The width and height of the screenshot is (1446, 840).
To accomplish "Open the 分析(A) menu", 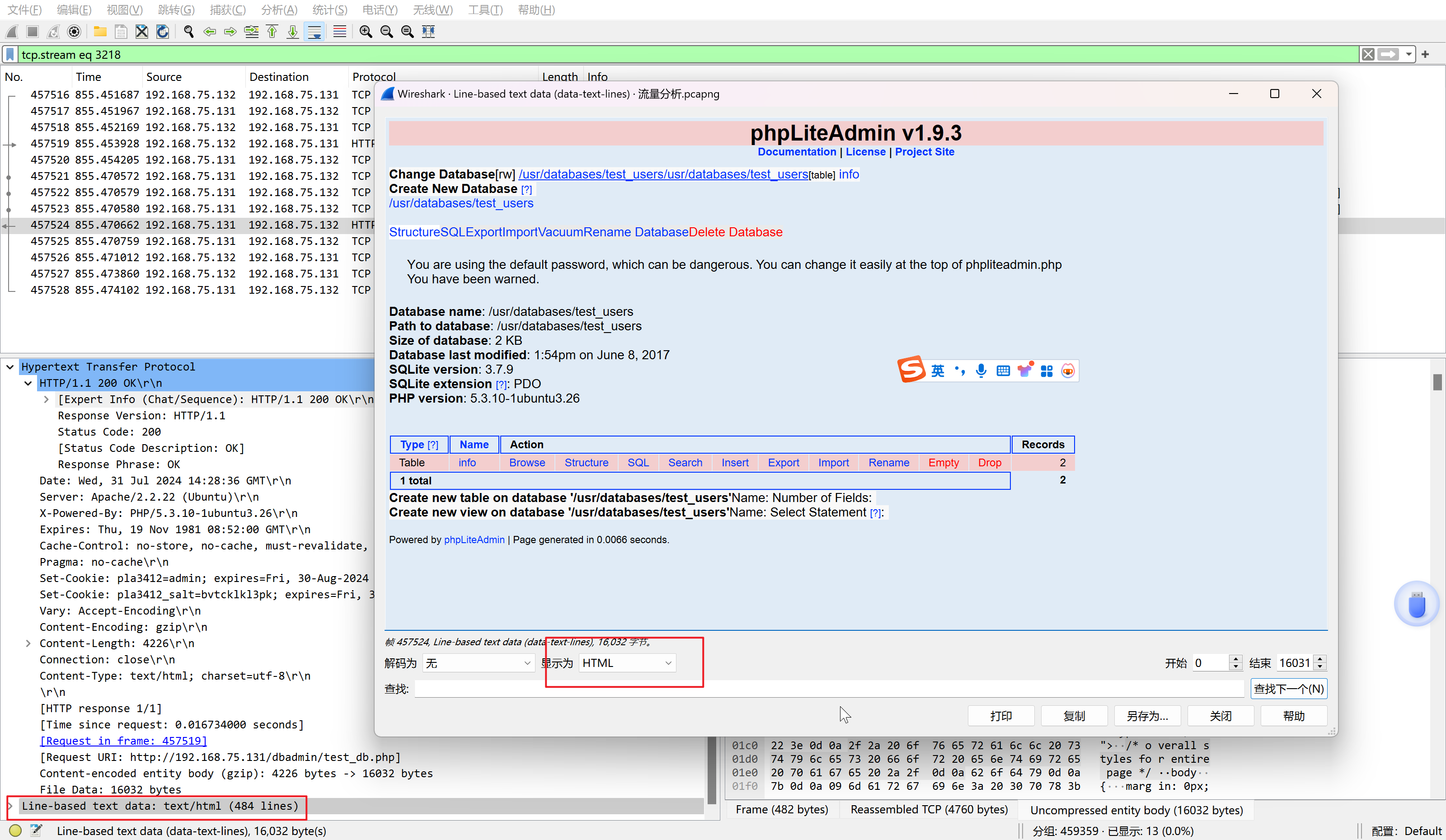I will coord(279,10).
